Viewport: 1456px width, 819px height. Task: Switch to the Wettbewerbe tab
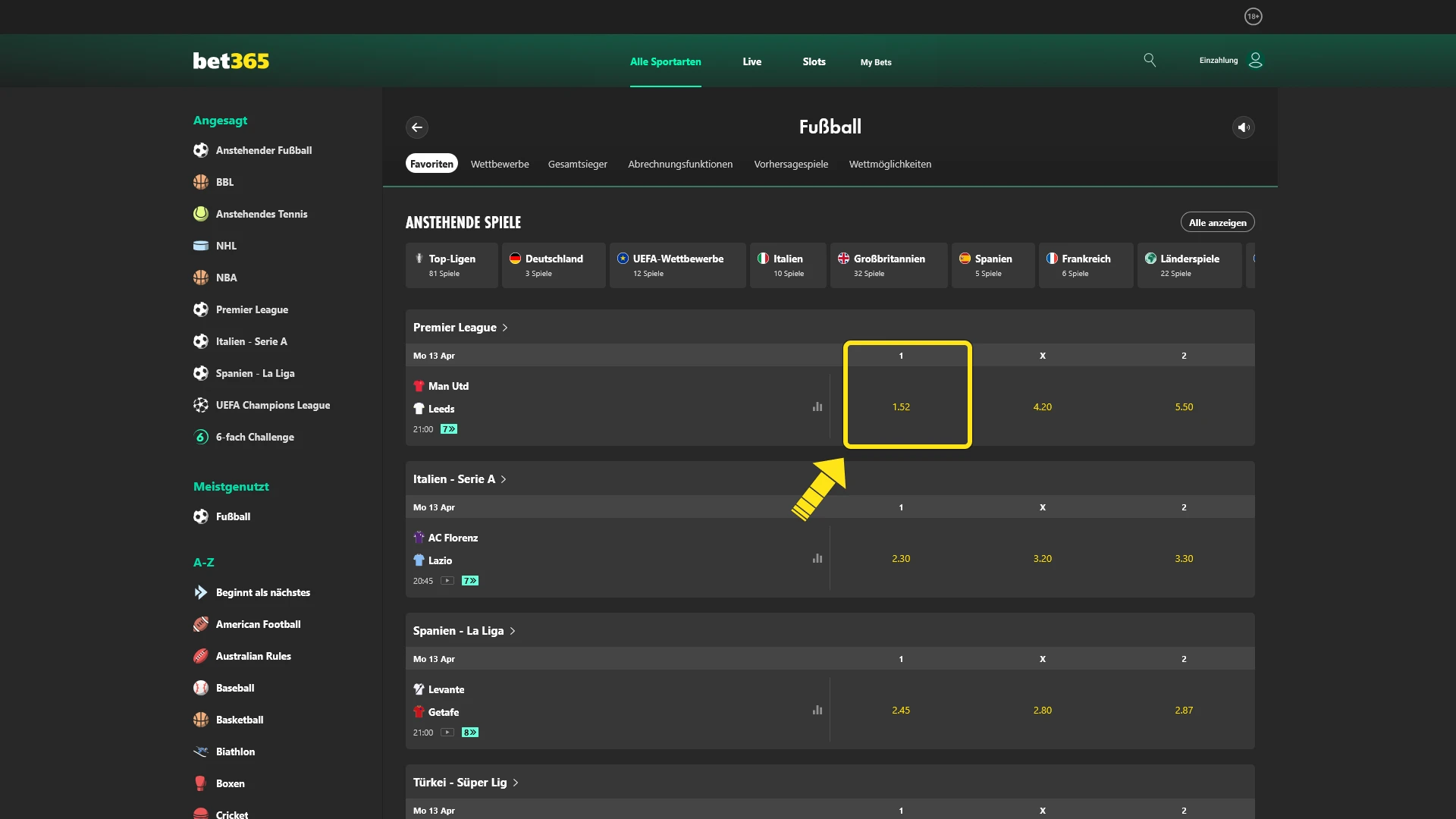point(500,164)
